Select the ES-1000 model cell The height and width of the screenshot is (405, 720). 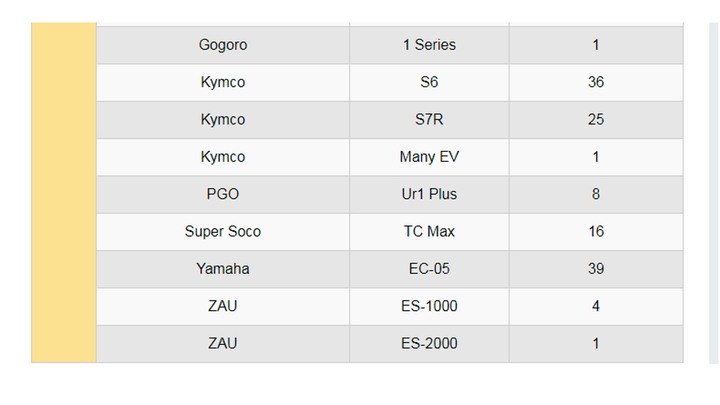coord(429,306)
